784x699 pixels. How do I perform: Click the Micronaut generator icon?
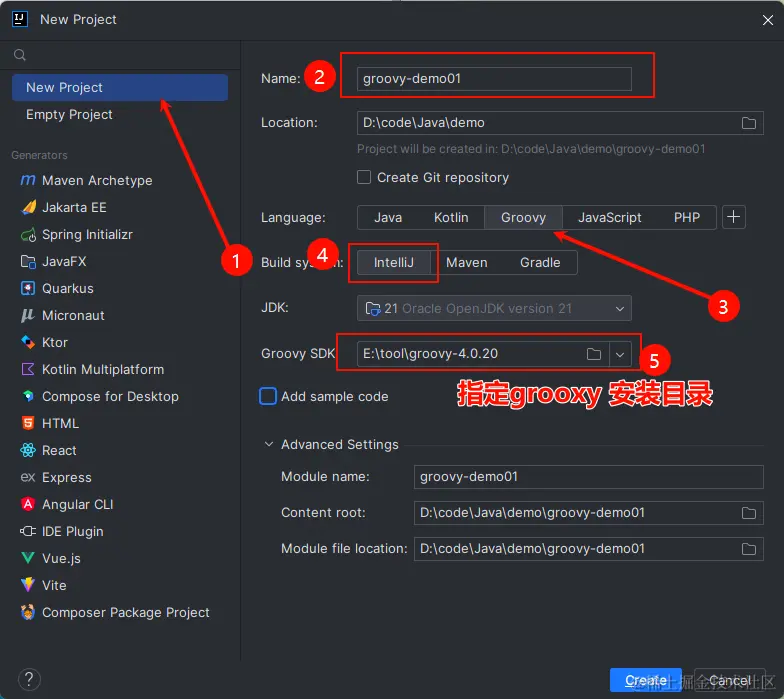pos(28,315)
